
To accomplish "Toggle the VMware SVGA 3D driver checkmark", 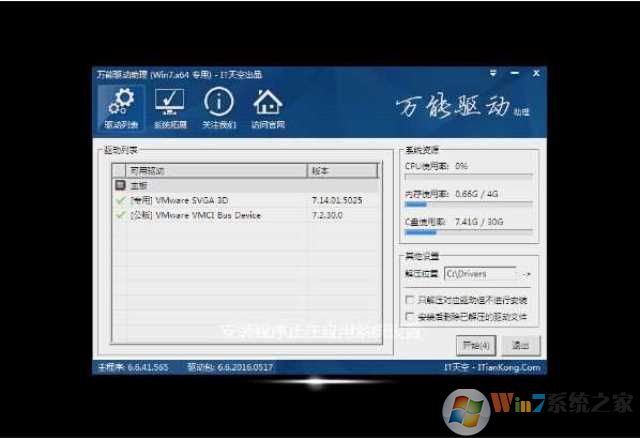I will [121, 200].
